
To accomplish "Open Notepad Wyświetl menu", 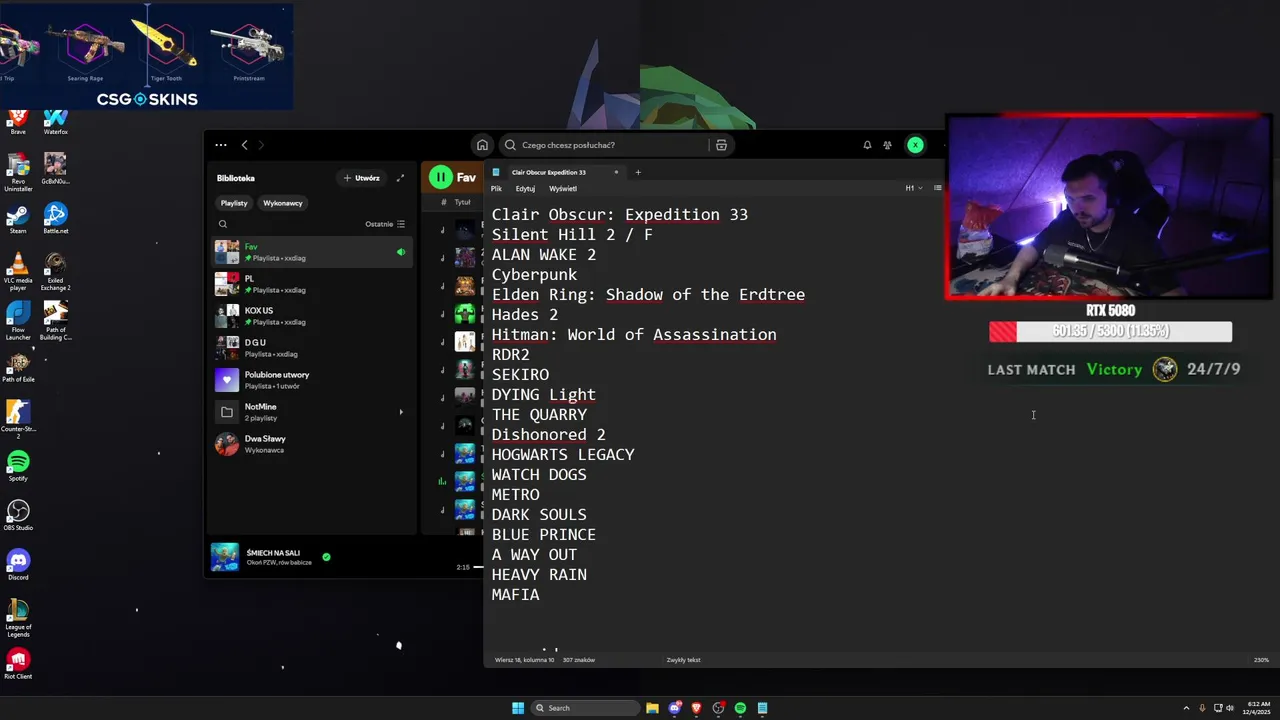I will [563, 188].
